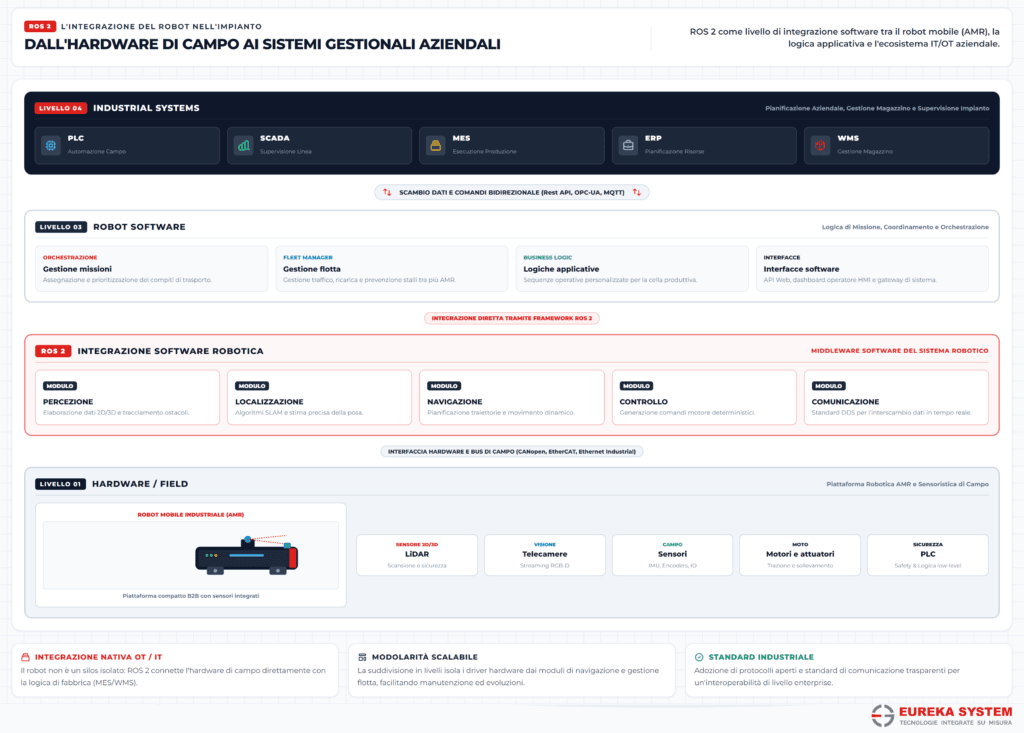1024x733 pixels.
Task: Click the 'FLEET MANAGER' label
Action: 308,257
